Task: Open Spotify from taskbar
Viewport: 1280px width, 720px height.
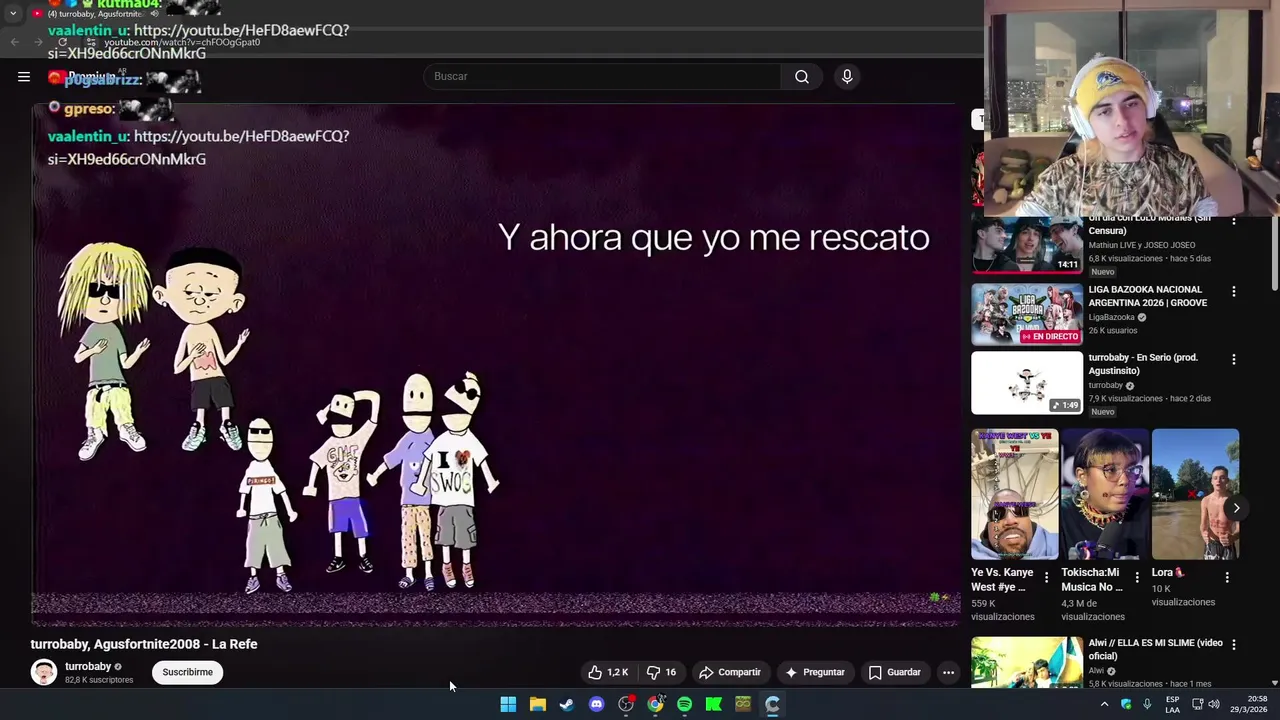Action: pyautogui.click(x=684, y=704)
